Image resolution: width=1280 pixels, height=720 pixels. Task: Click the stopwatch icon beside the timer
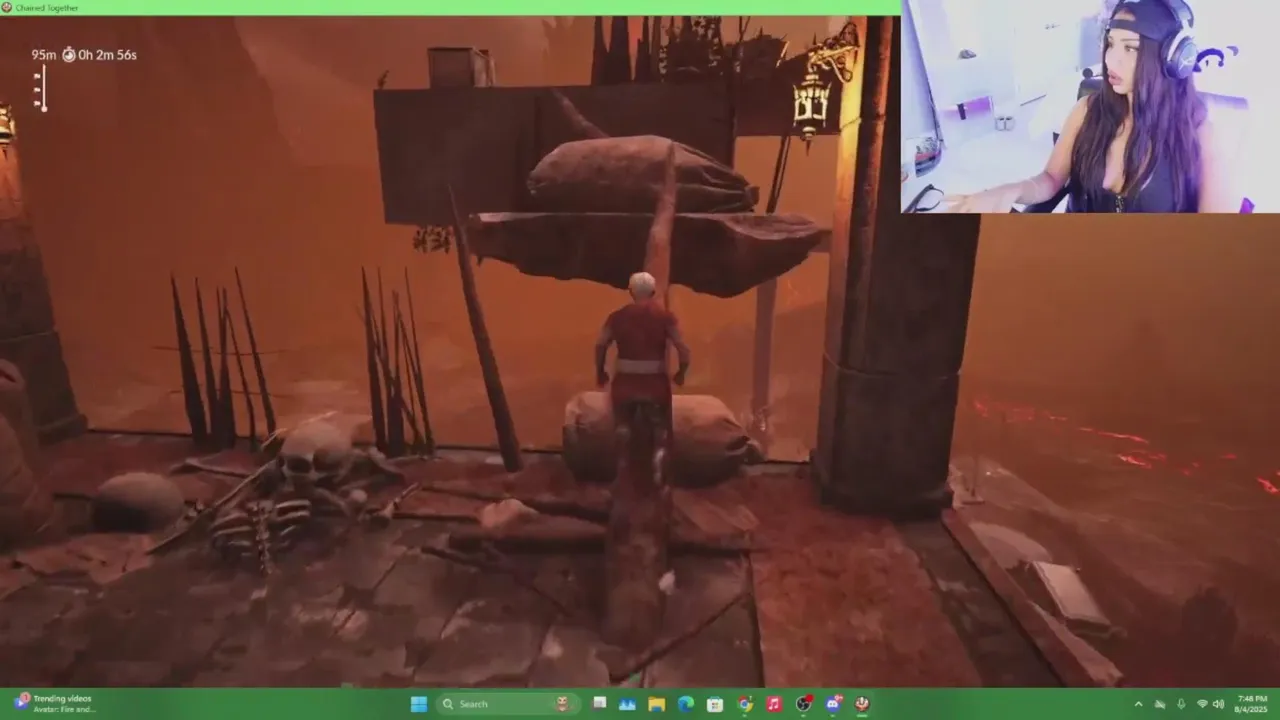[x=69, y=55]
